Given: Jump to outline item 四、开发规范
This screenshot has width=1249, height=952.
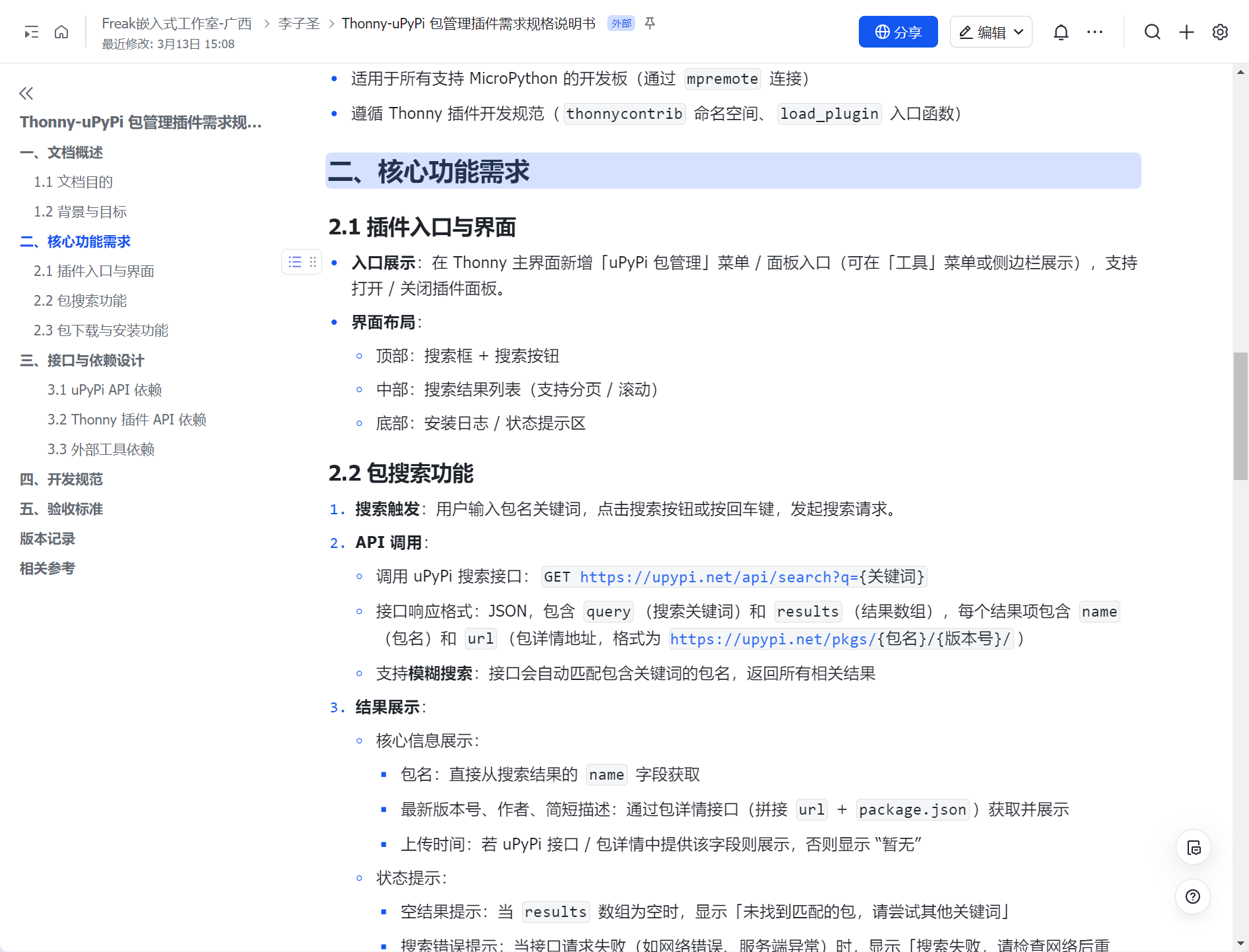Looking at the screenshot, I should click(61, 479).
